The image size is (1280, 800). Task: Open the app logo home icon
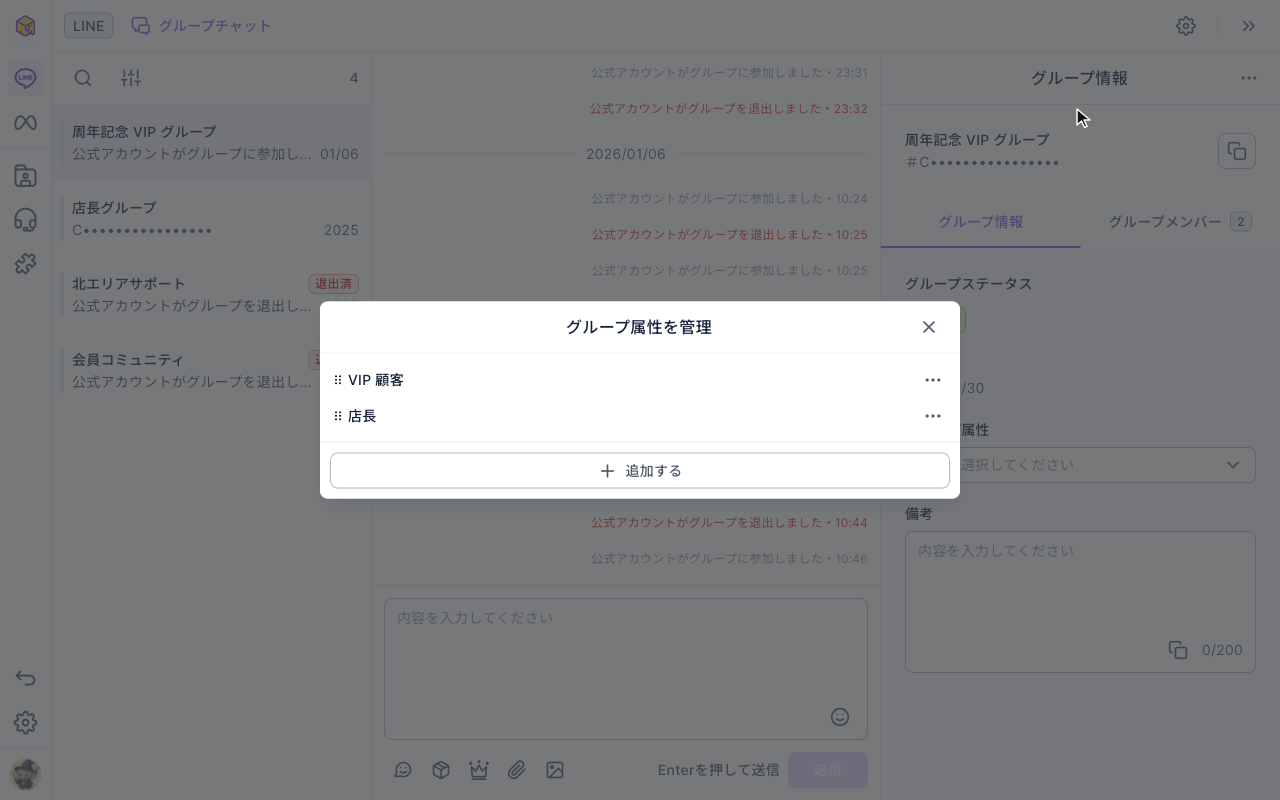click(x=26, y=26)
